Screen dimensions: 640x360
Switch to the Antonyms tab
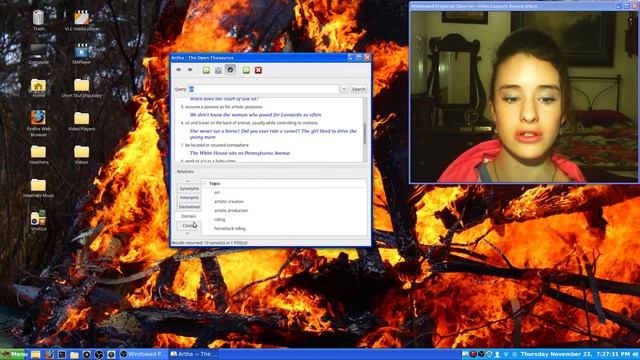189,198
